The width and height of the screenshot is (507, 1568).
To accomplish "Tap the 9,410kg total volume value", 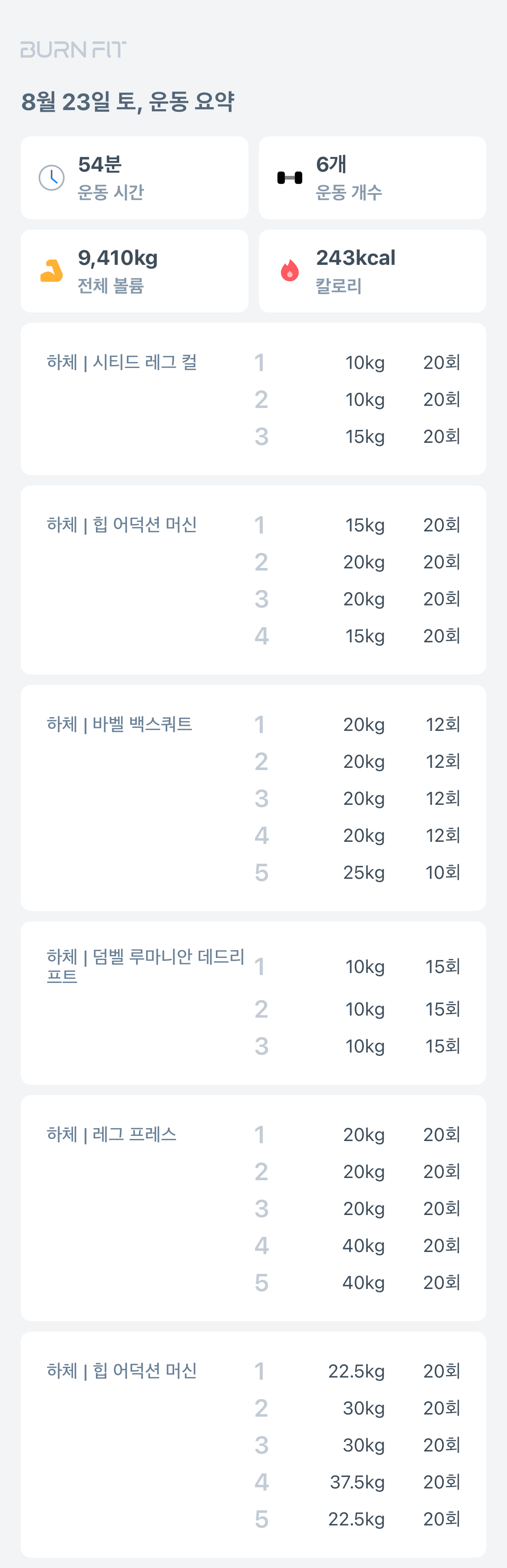I will pos(117,258).
